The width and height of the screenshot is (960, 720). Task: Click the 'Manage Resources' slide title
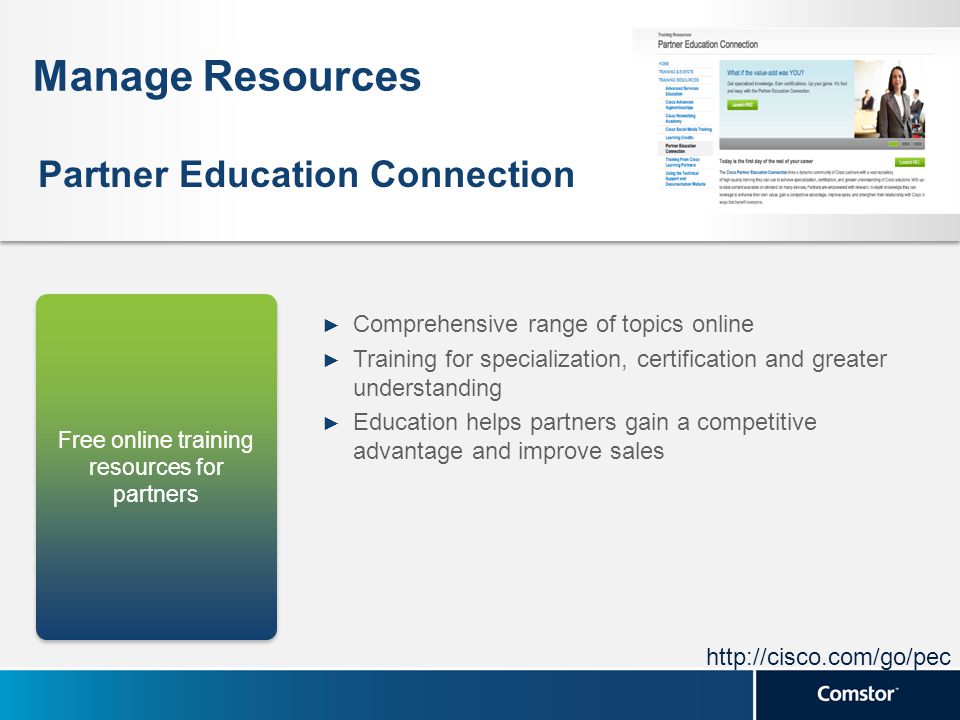point(227,77)
